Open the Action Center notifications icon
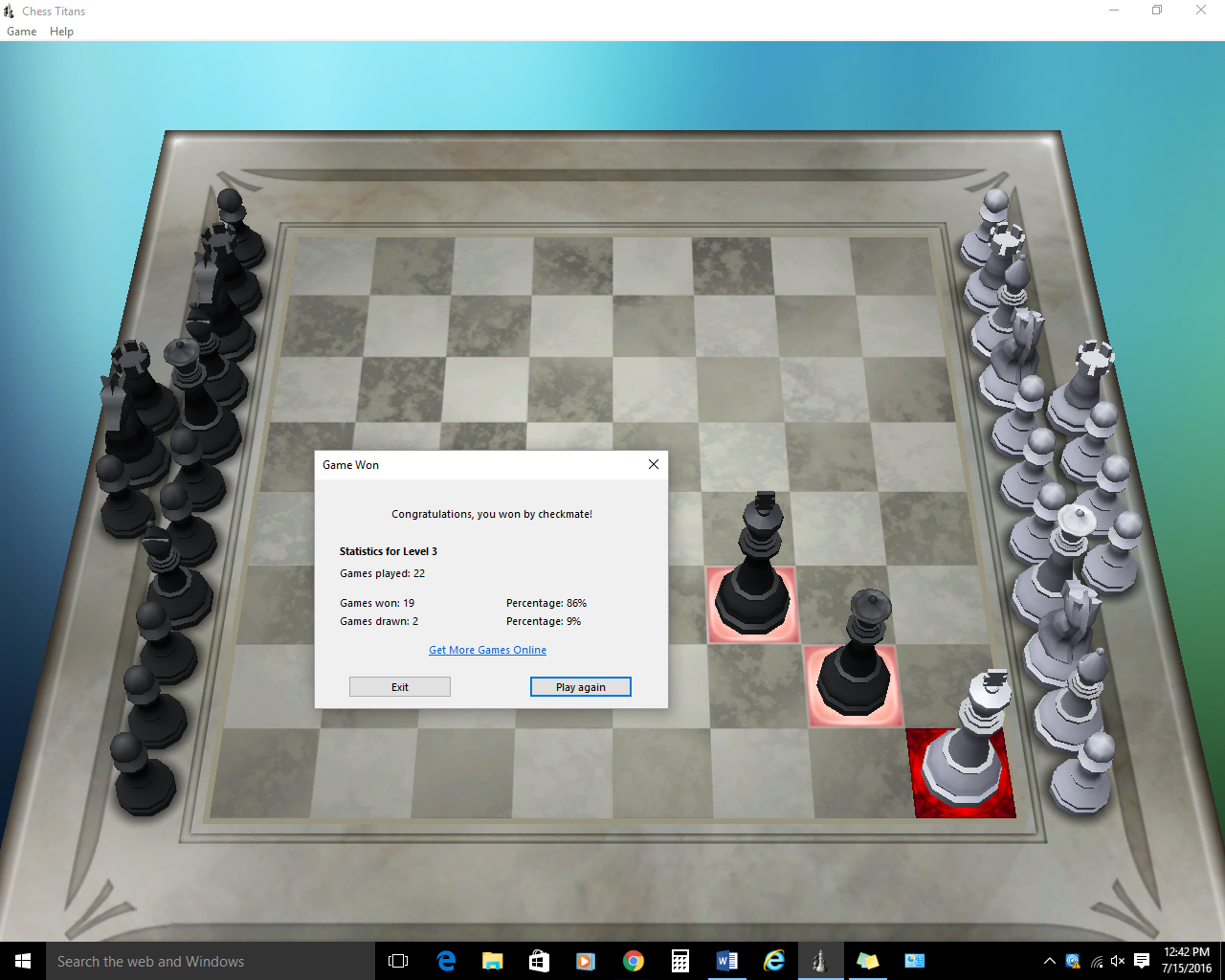The width and height of the screenshot is (1225, 980). (1141, 961)
